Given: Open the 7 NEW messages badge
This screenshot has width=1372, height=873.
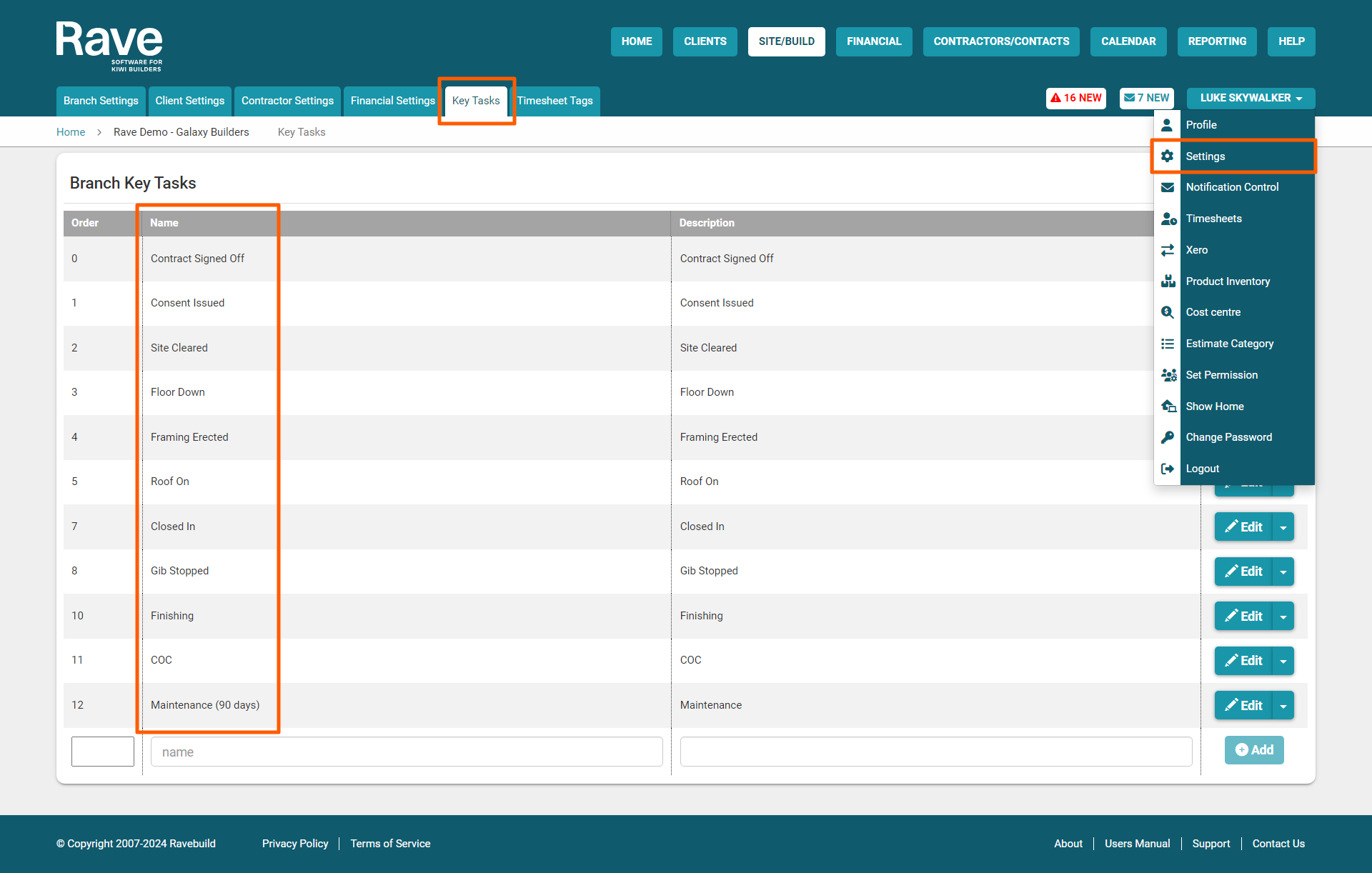Looking at the screenshot, I should point(1146,98).
